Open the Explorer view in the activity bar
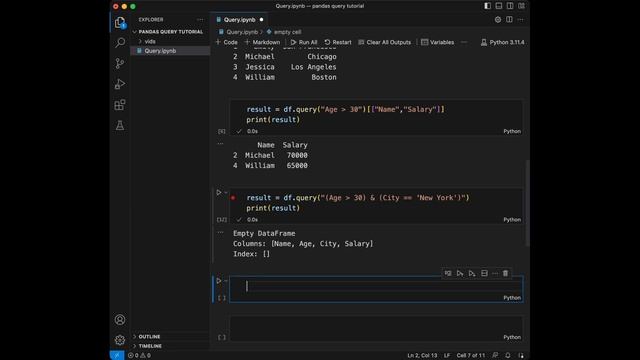 pos(120,22)
